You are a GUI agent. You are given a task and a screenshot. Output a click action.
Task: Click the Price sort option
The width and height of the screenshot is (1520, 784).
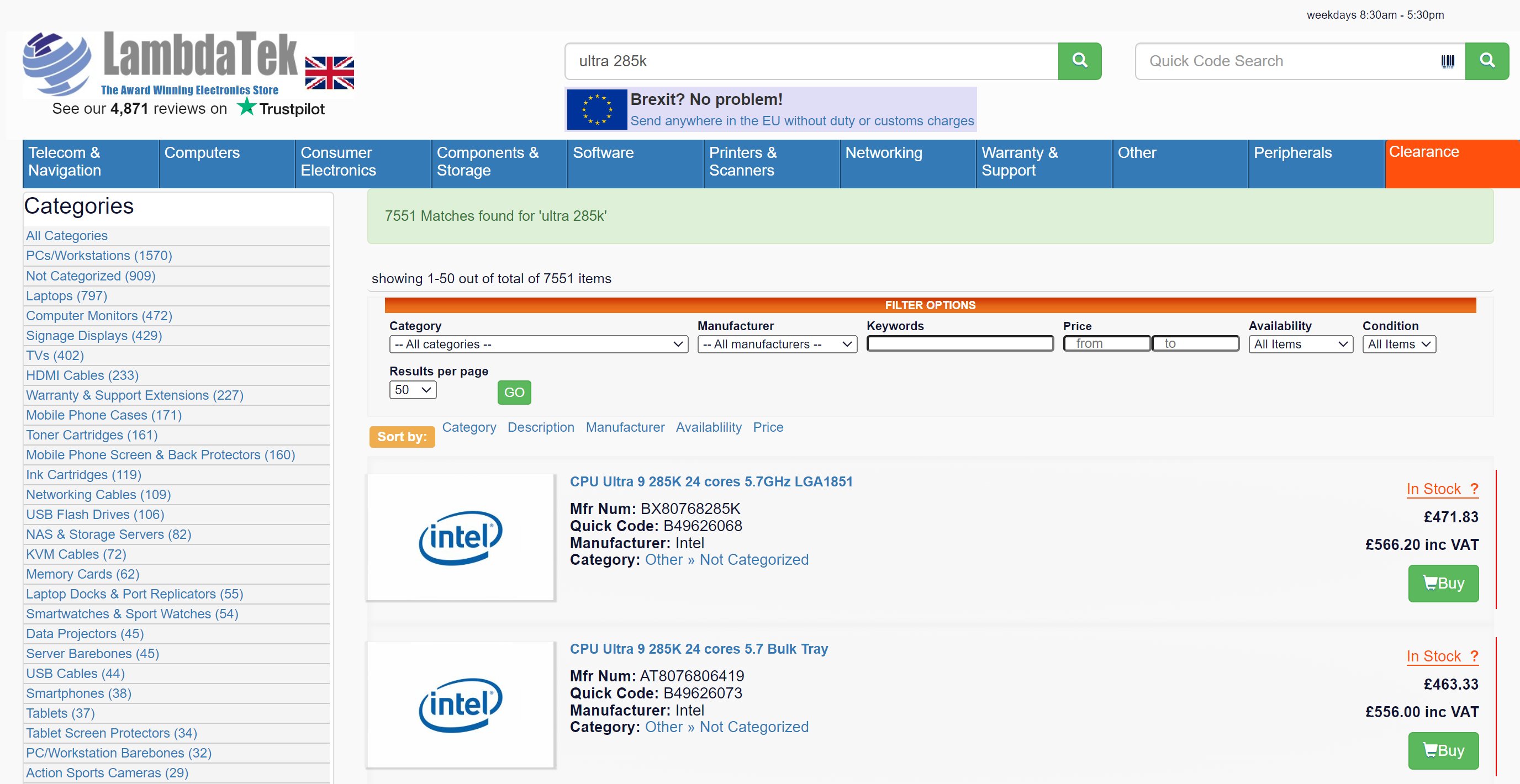point(768,428)
